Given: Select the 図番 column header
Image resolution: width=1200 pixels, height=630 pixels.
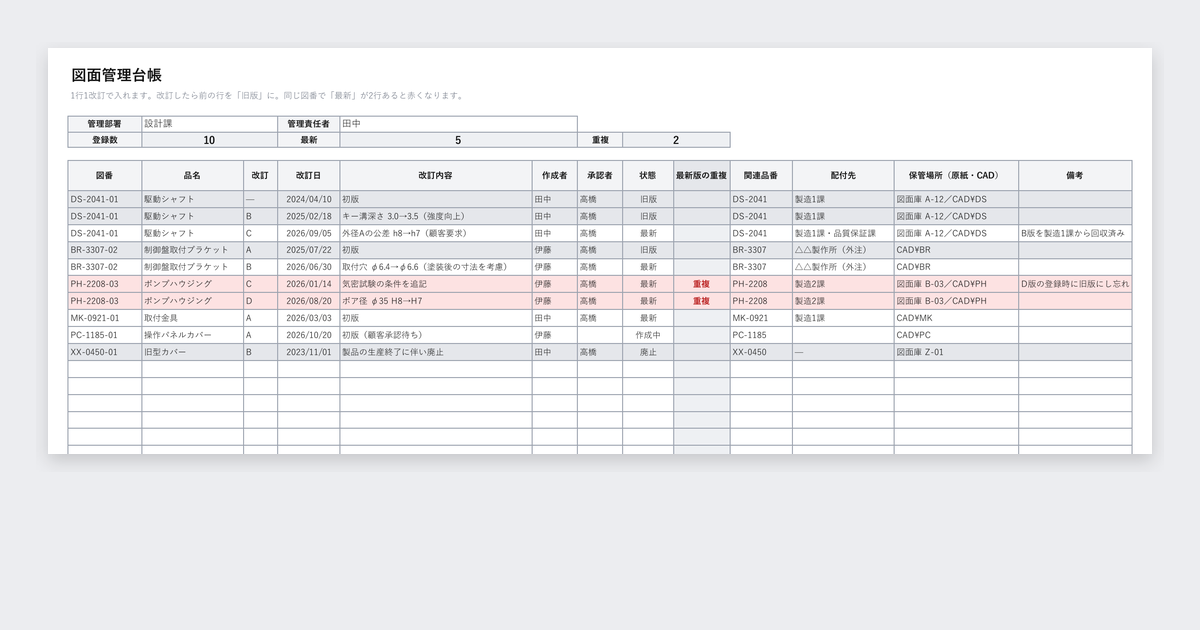Looking at the screenshot, I should pos(105,175).
